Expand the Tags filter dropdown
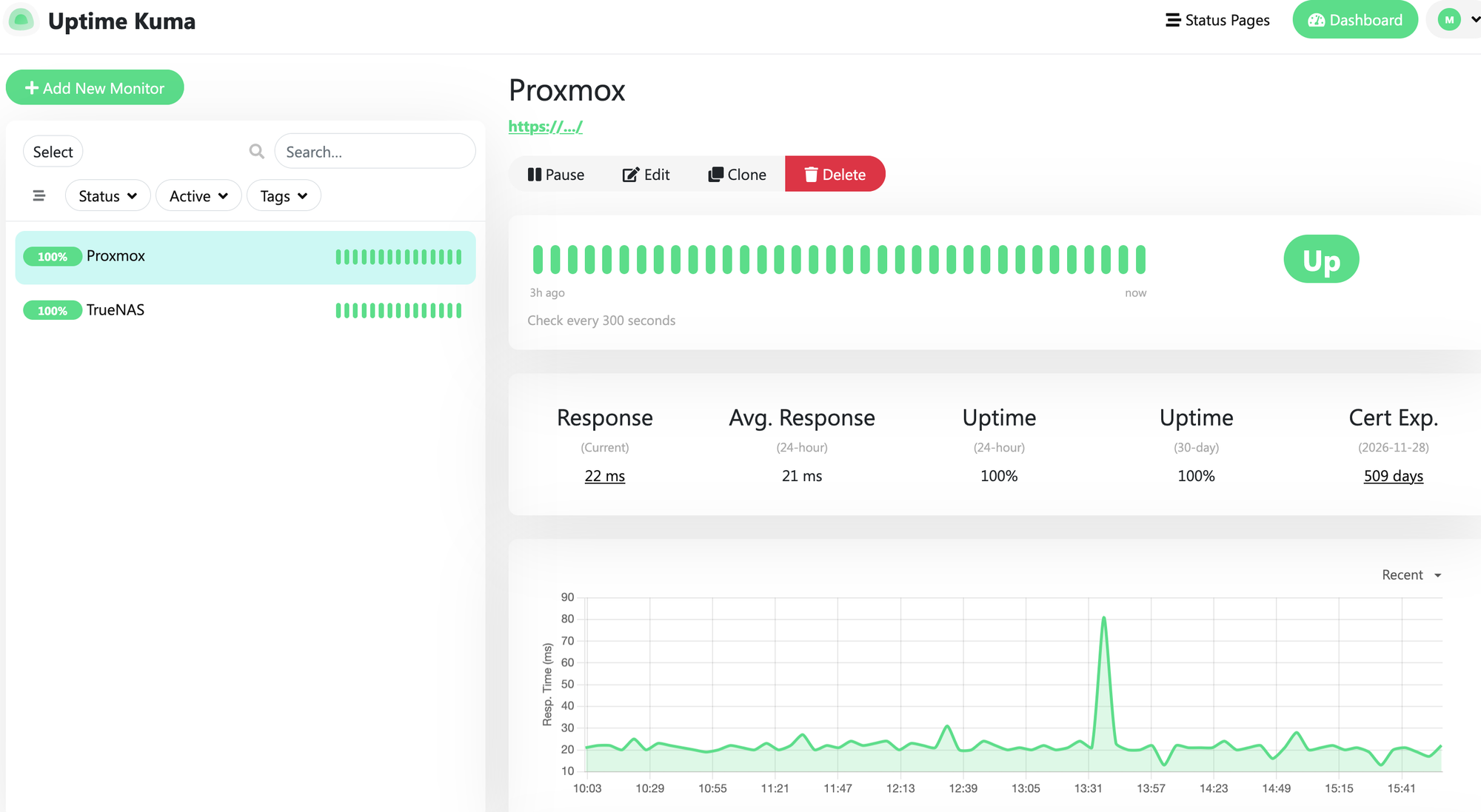This screenshot has height=812, width=1481. coord(284,195)
